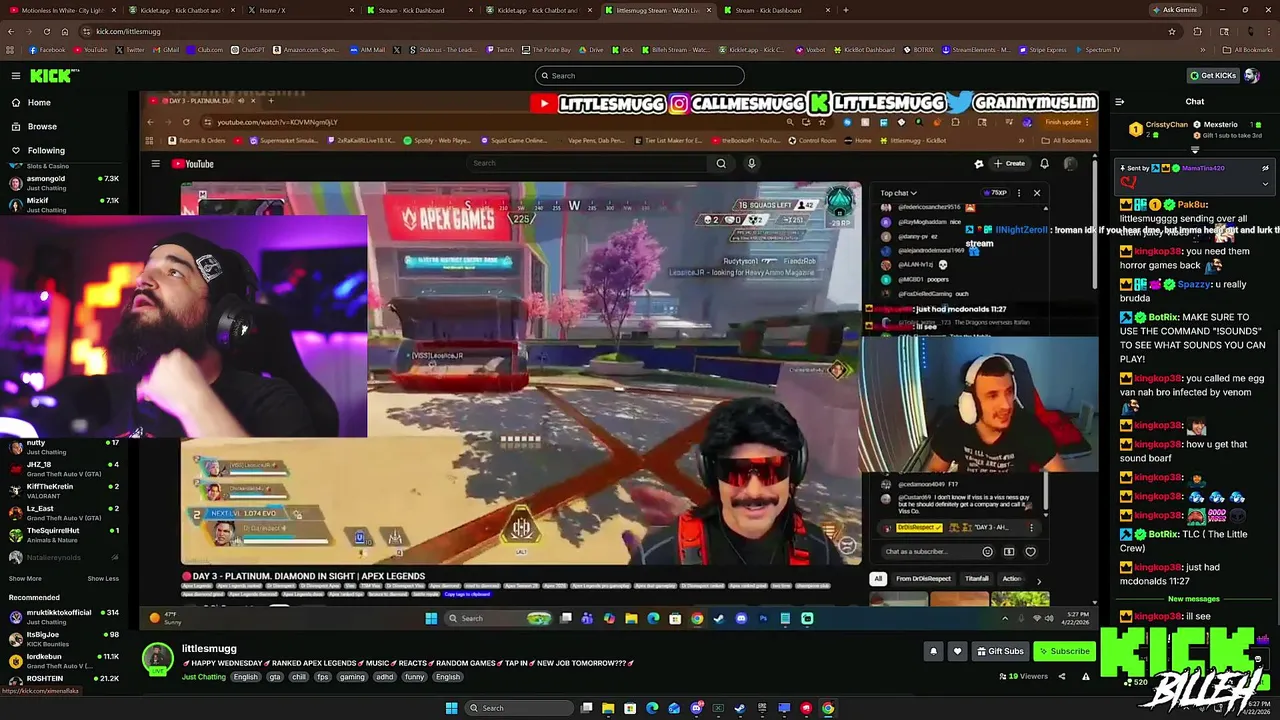
Task: Select the funny stream tag
Action: [414, 677]
